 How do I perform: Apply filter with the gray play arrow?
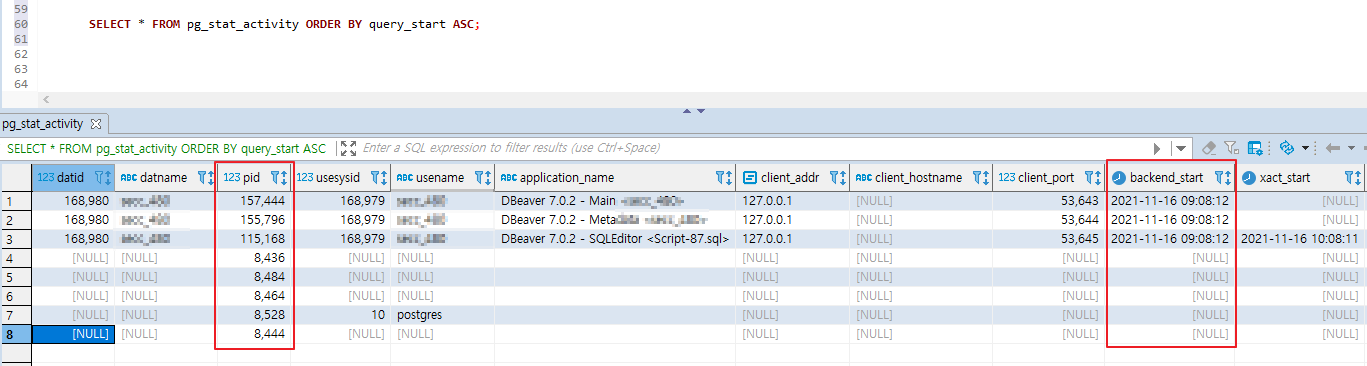click(x=1157, y=148)
